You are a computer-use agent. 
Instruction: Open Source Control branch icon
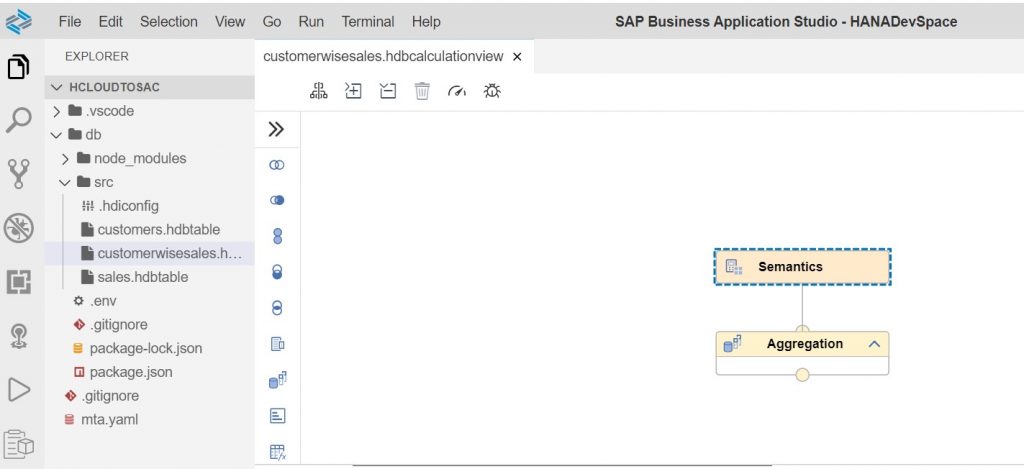pyautogui.click(x=19, y=174)
